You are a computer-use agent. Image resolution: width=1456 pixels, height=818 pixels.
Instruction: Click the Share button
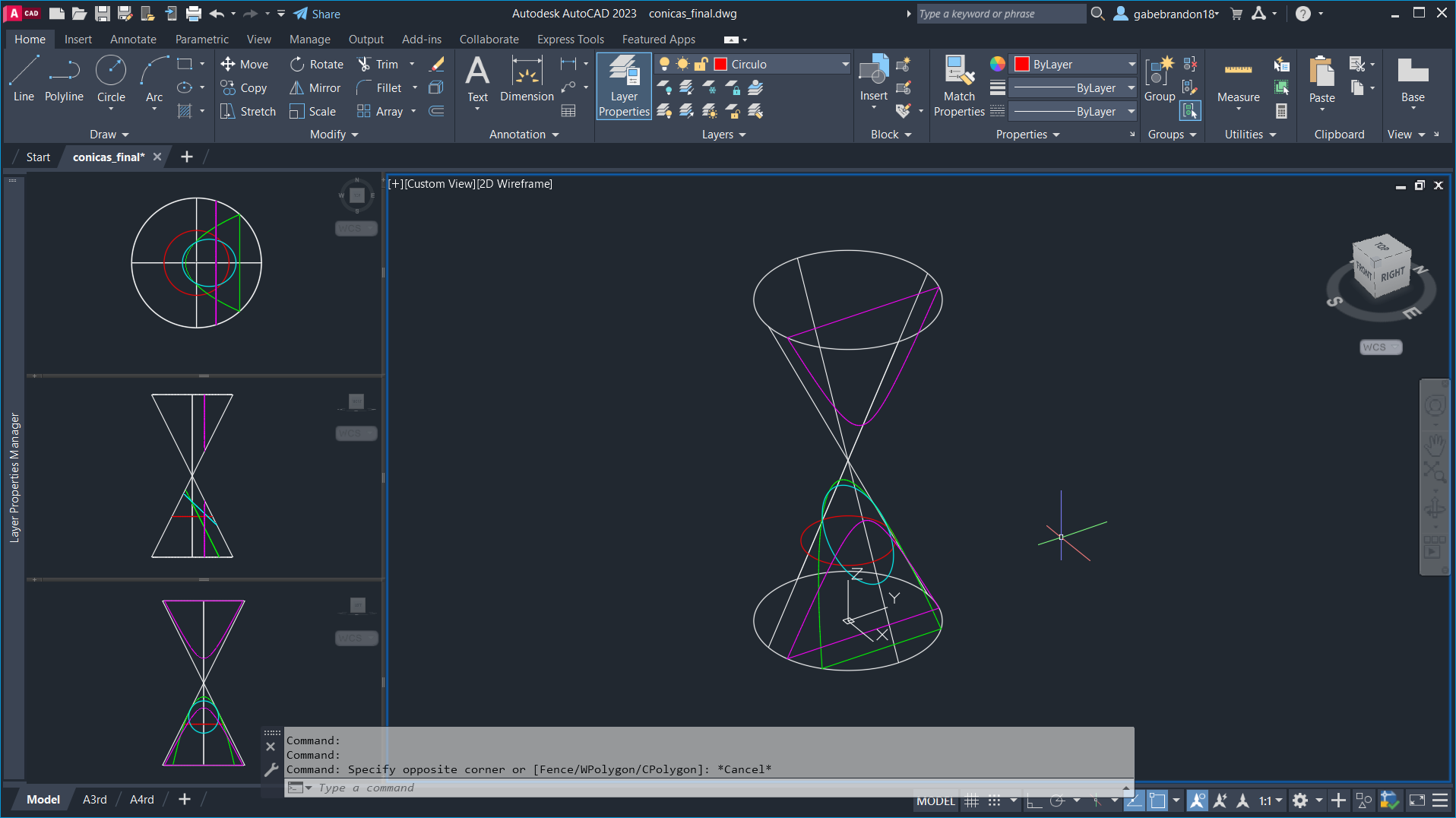(x=317, y=14)
